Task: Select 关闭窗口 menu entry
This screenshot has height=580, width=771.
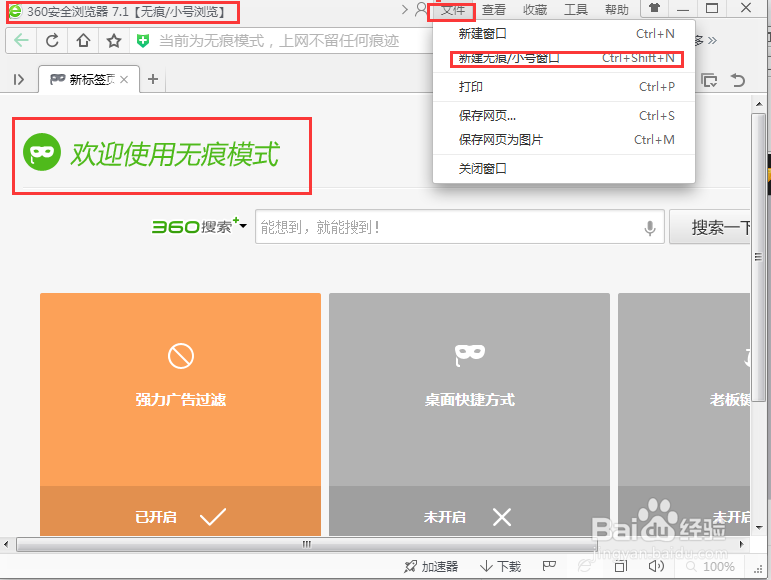Action: click(564, 169)
